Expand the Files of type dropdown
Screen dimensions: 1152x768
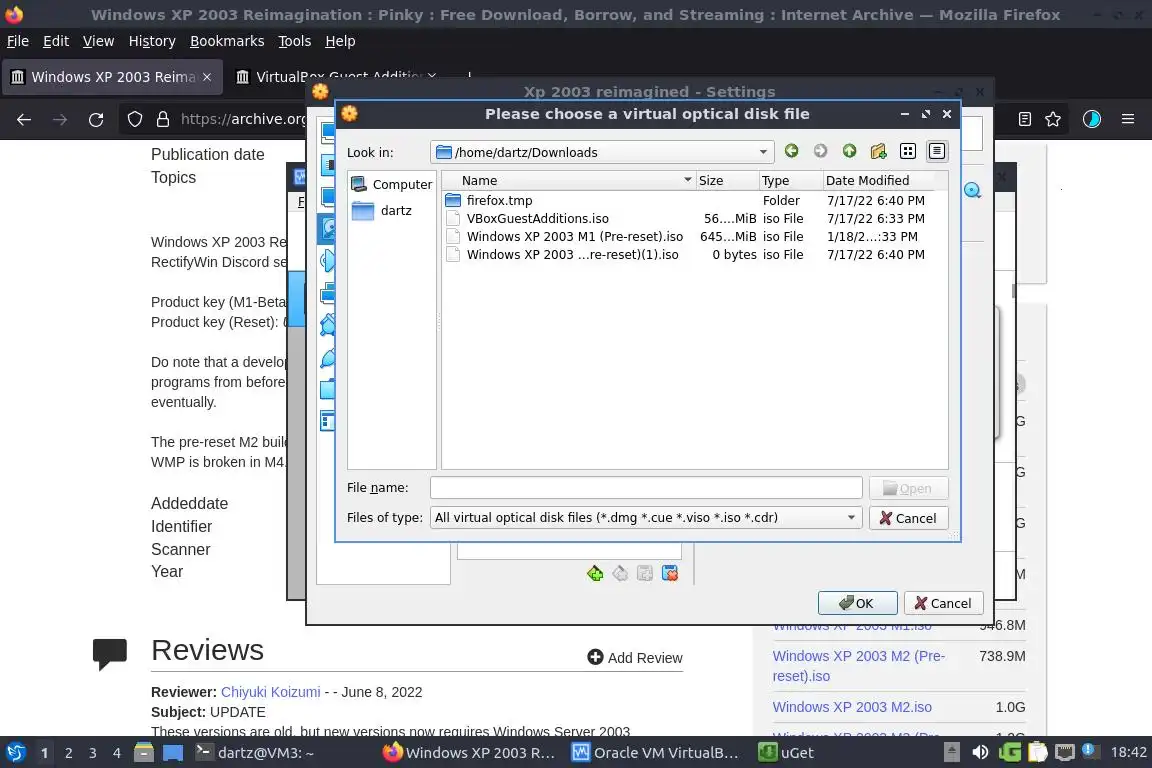pos(851,517)
